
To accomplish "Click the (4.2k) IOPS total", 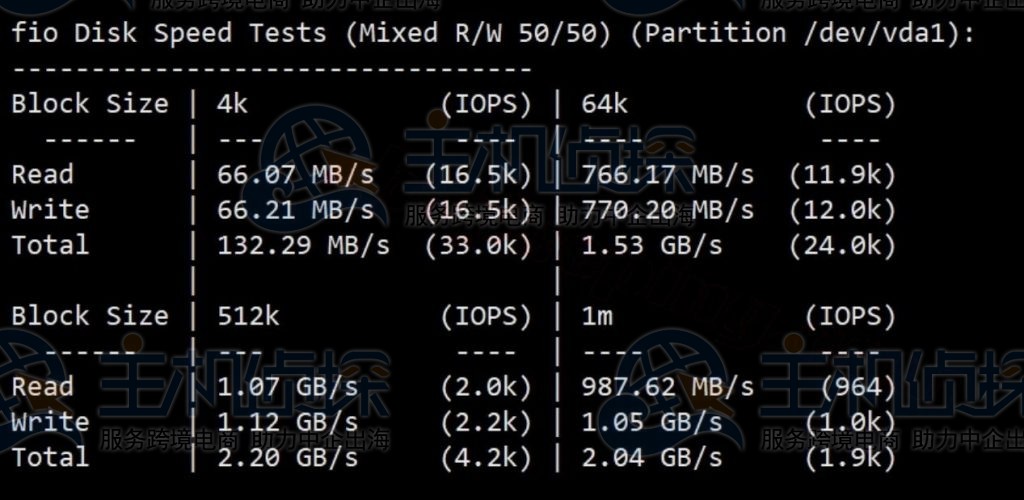I will click(486, 458).
